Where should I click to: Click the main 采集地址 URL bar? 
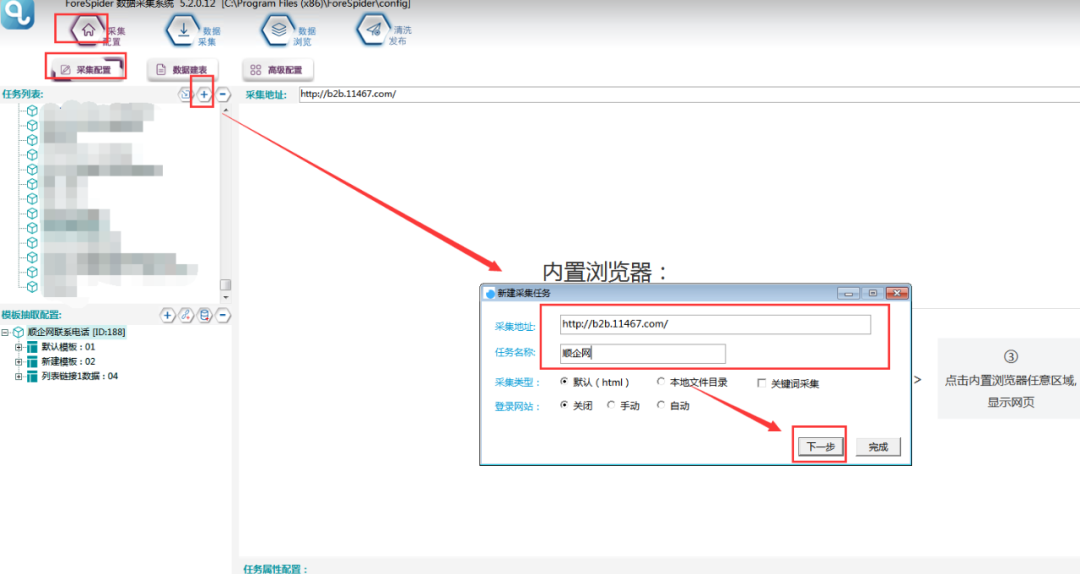[689, 94]
